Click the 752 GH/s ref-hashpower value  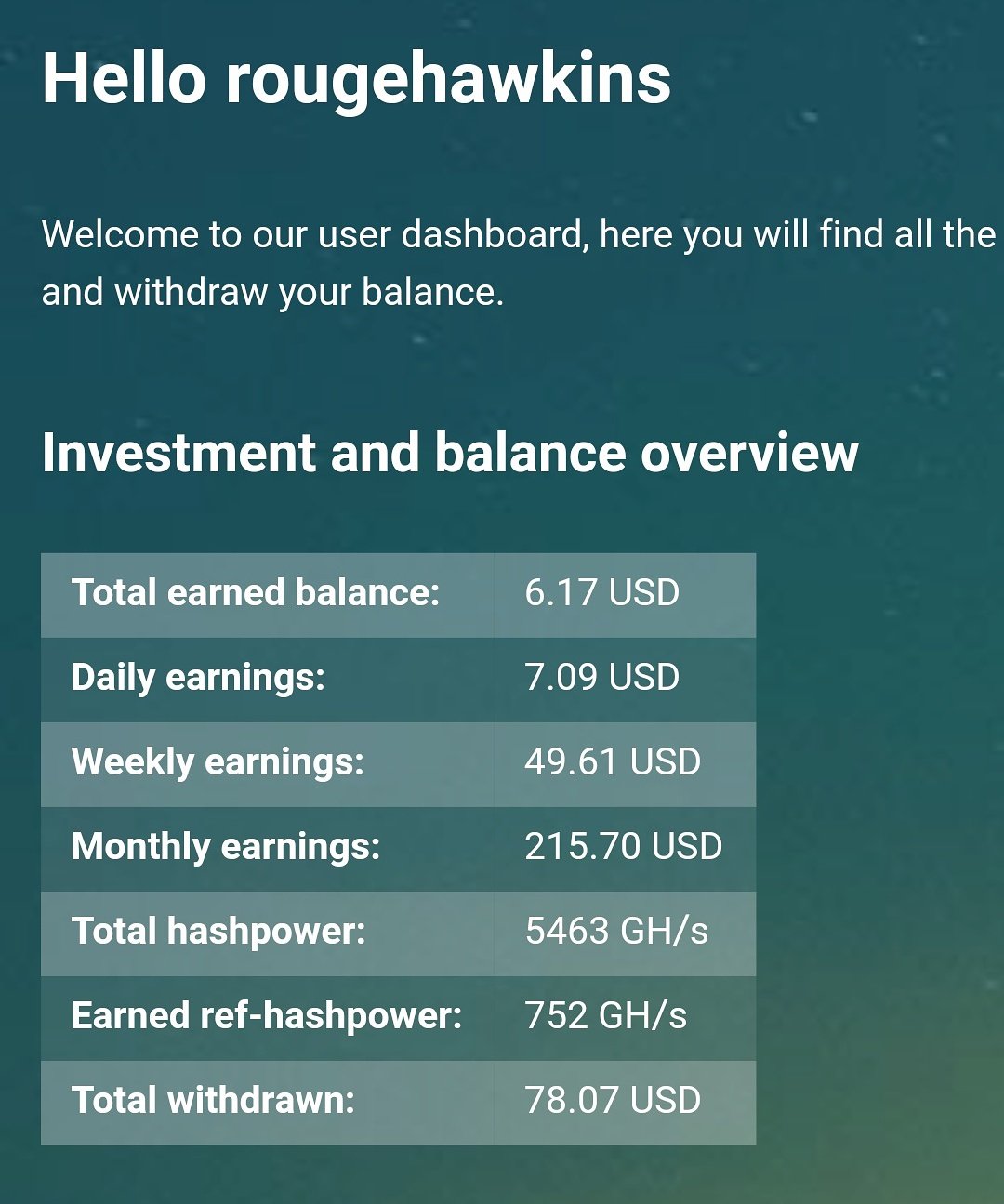[606, 1015]
